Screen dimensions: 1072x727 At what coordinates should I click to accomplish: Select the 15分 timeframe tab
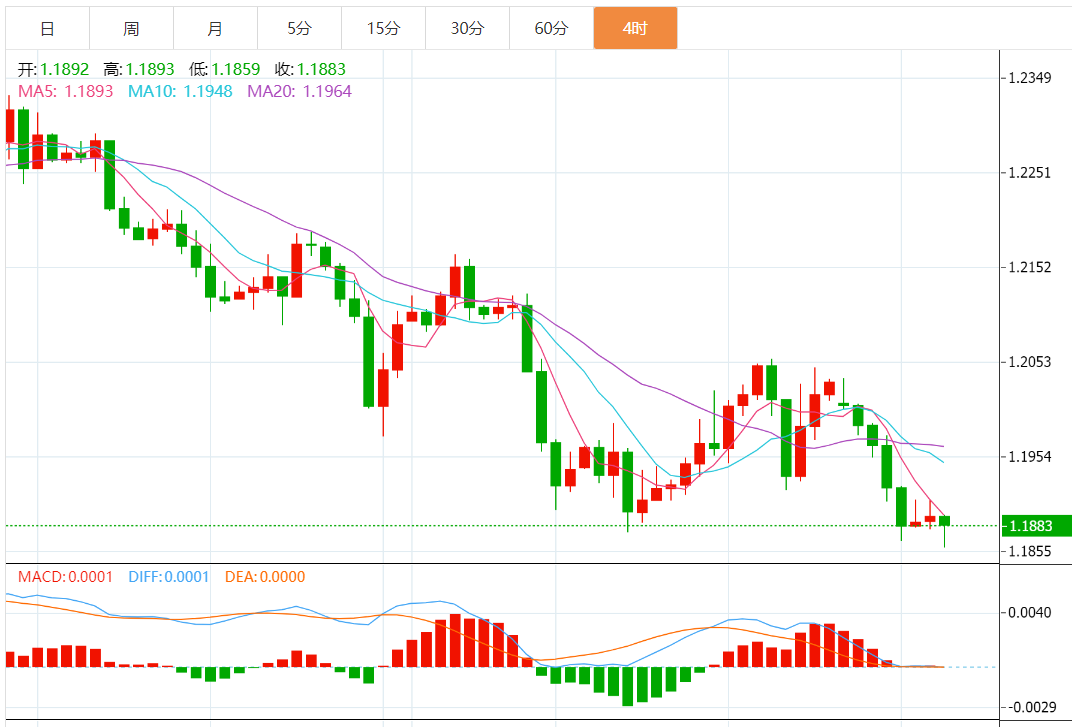tap(384, 28)
